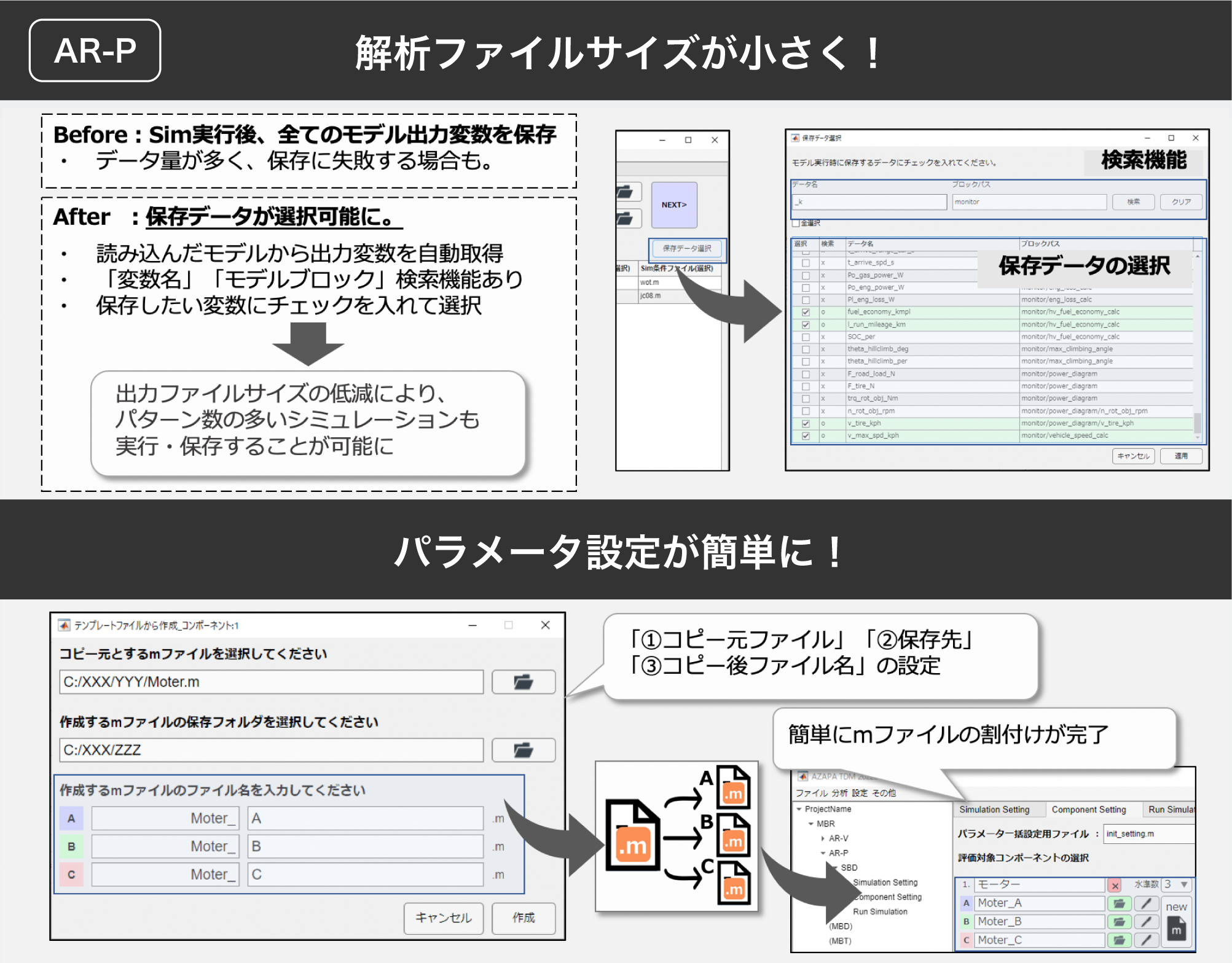The width and height of the screenshot is (1232, 963).
Task: Click red X delete icon beside モーター
Action: [1115, 885]
